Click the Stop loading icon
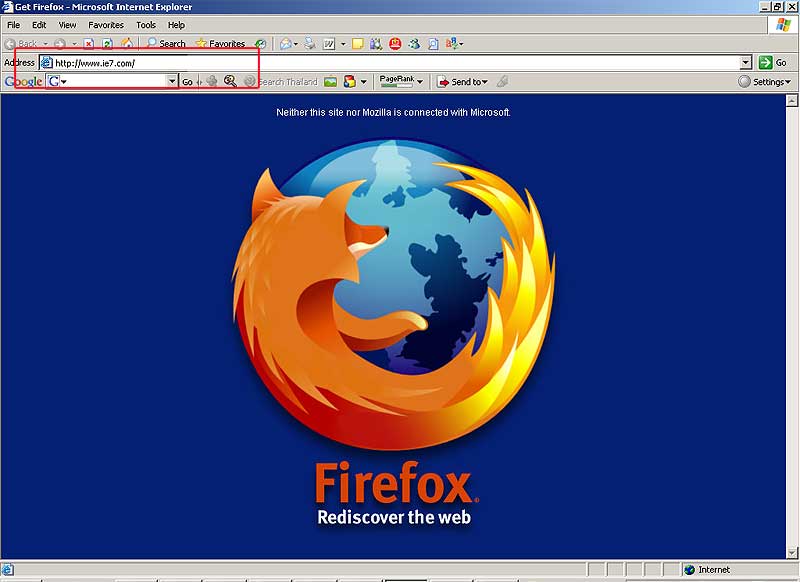The height and width of the screenshot is (582, 800). tap(89, 44)
